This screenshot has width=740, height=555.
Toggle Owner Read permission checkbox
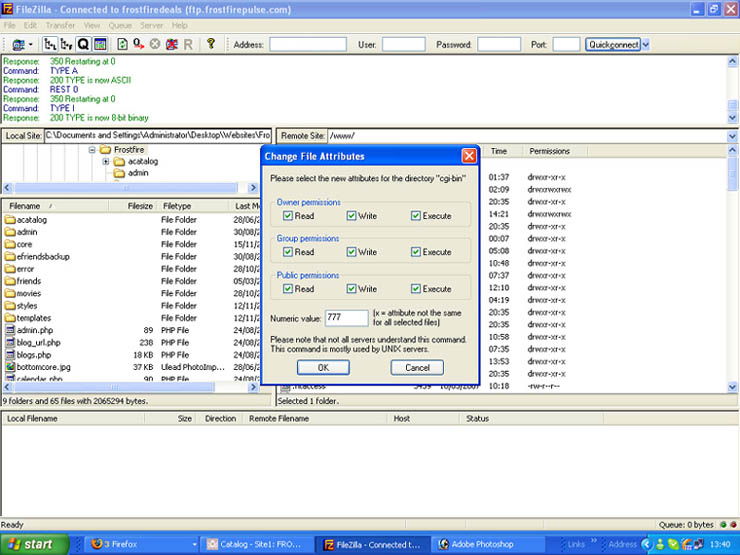tap(288, 216)
